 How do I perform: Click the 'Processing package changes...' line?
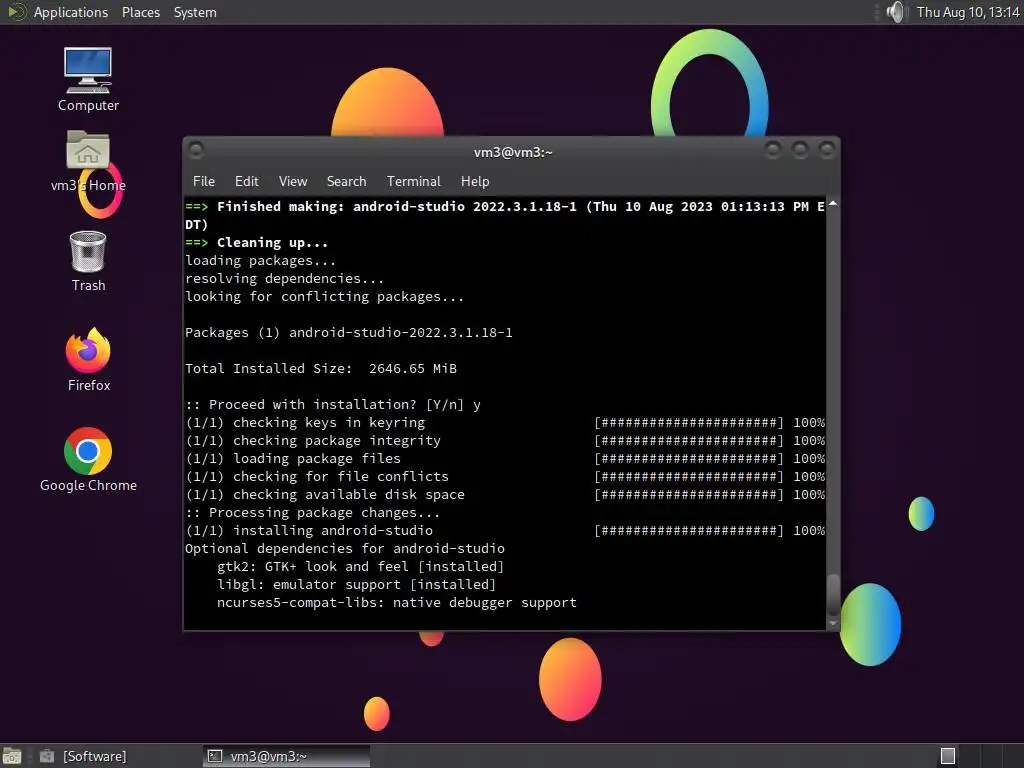pyautogui.click(x=312, y=513)
